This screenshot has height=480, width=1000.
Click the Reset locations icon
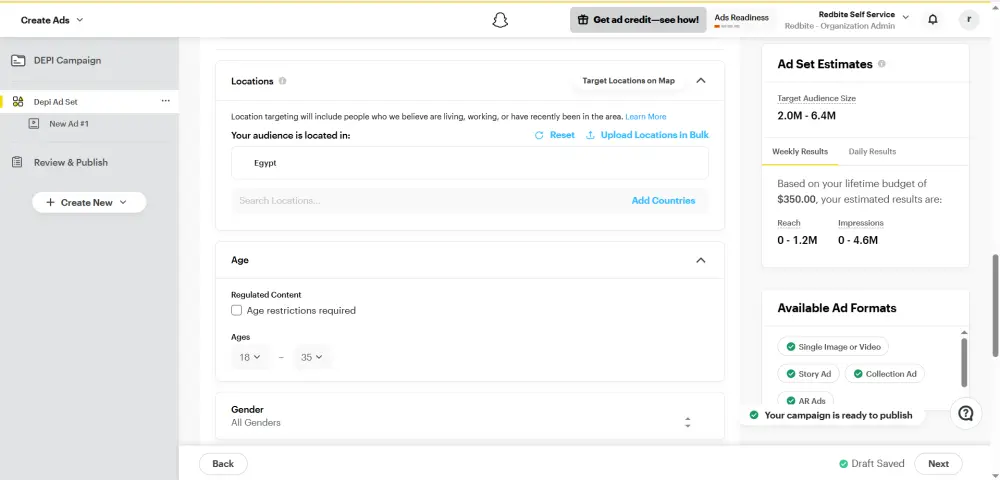tap(540, 135)
